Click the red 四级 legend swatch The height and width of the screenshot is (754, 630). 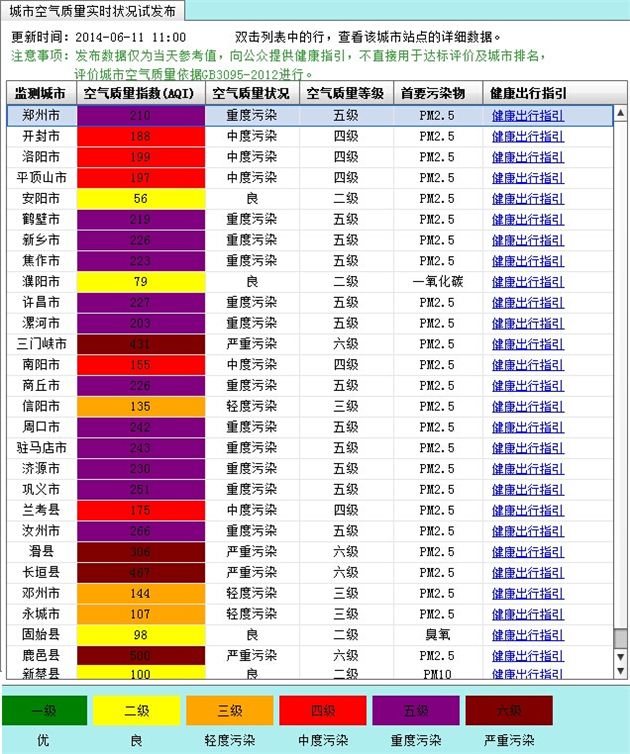pos(323,710)
